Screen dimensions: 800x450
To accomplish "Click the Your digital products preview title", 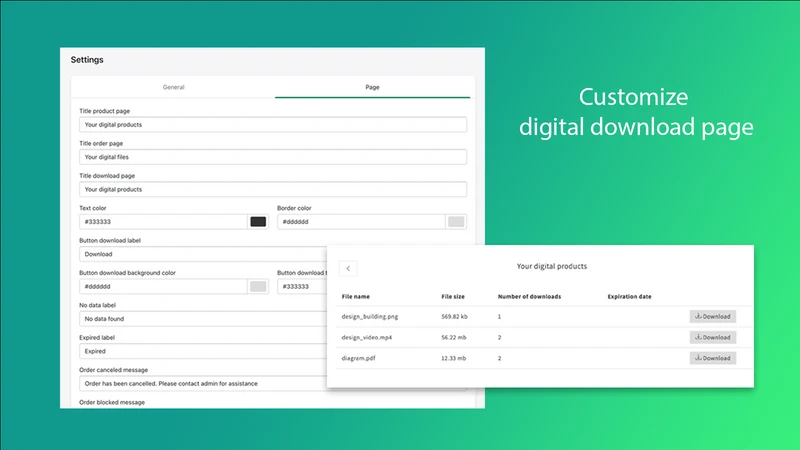I will [552, 266].
